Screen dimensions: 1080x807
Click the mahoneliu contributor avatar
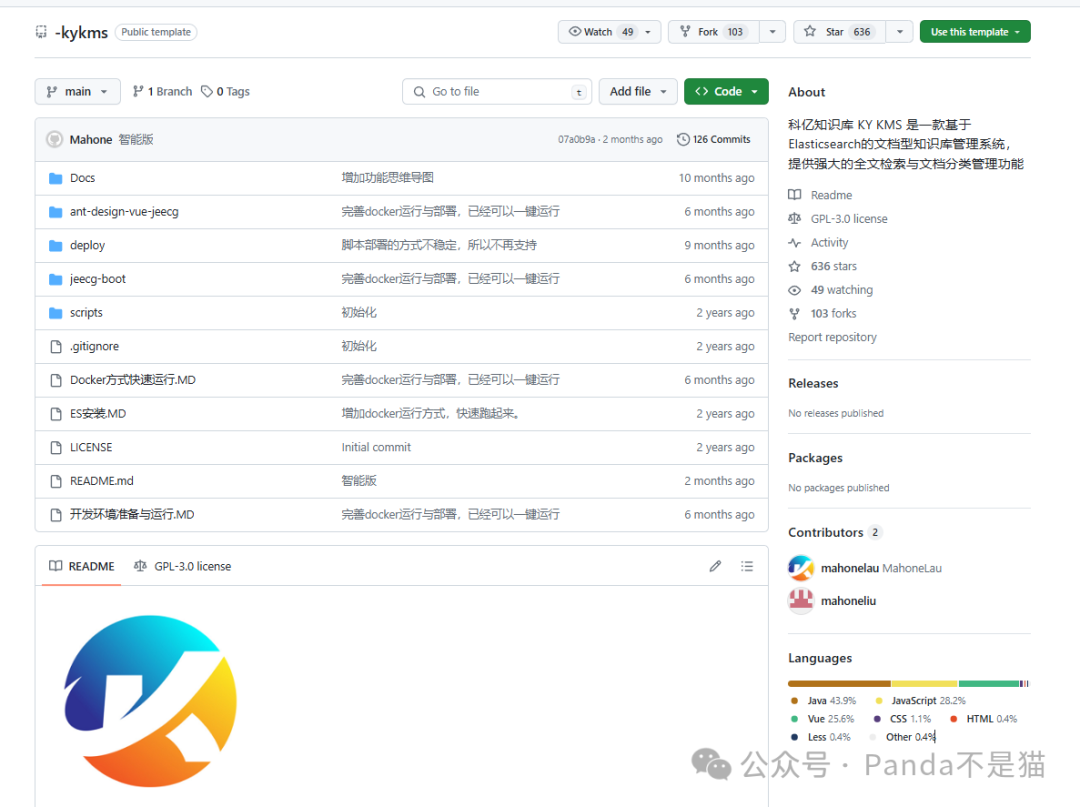click(x=800, y=601)
